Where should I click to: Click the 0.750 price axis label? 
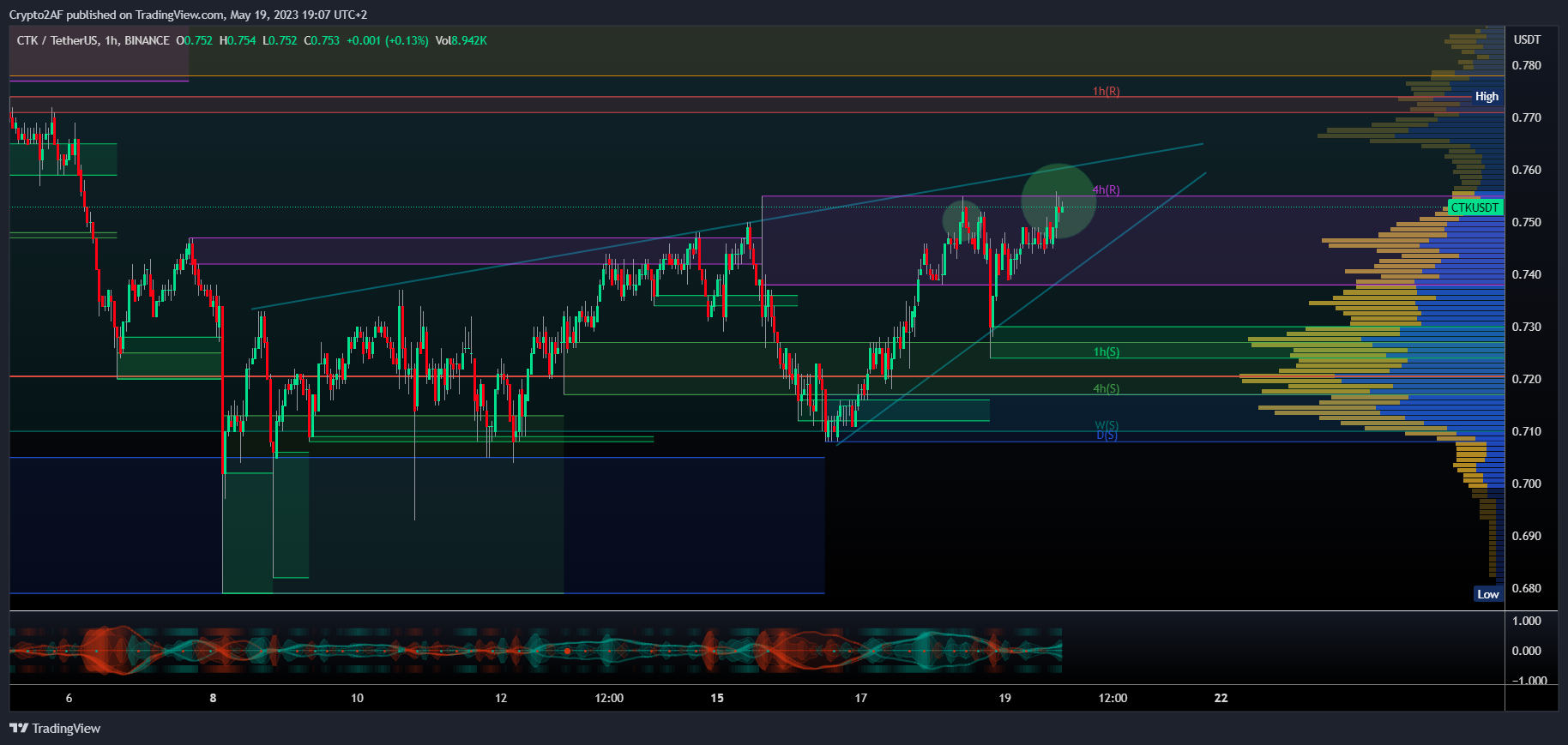click(1526, 222)
